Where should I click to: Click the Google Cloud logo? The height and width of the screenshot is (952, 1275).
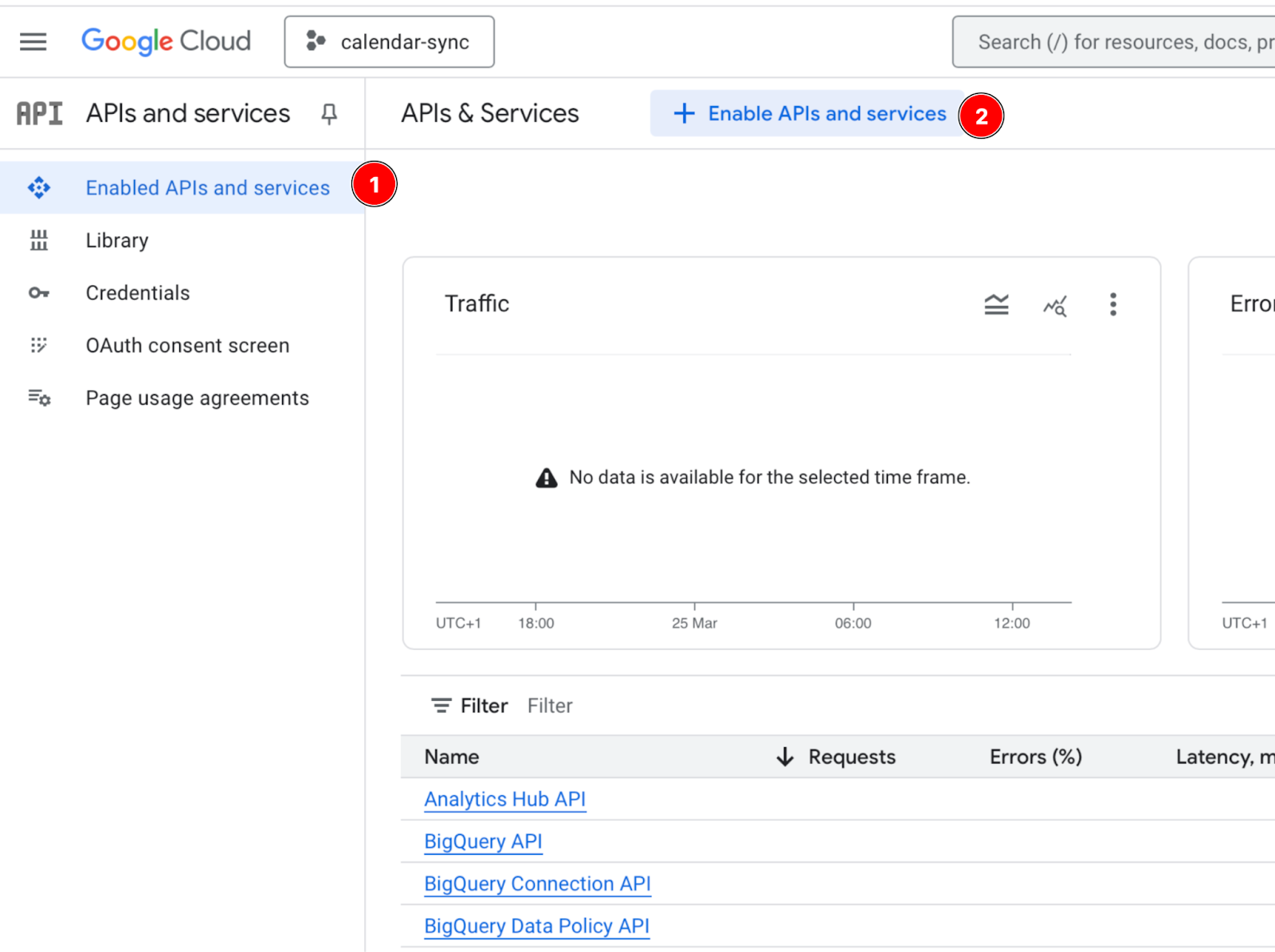(166, 41)
